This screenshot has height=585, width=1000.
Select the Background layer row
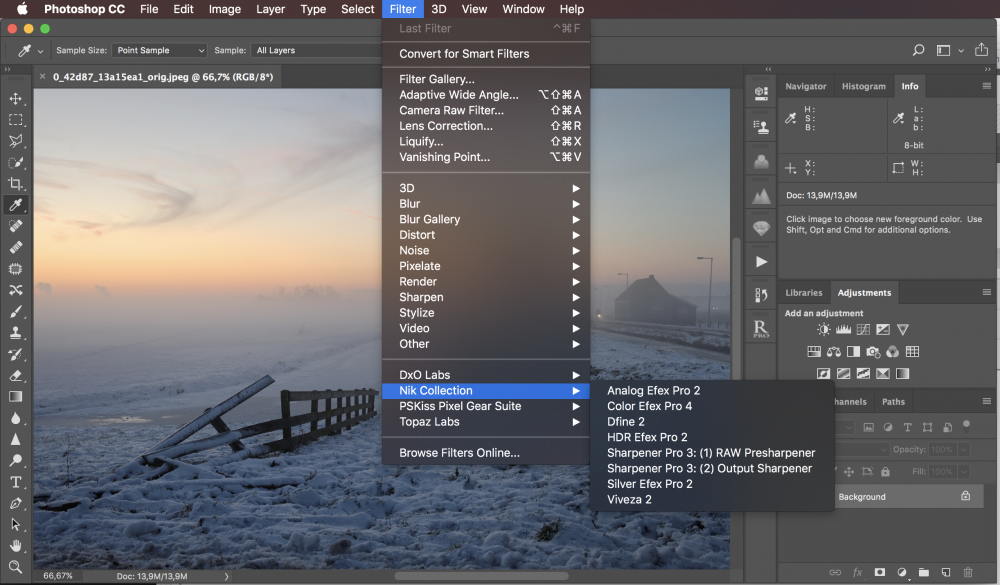(x=907, y=496)
